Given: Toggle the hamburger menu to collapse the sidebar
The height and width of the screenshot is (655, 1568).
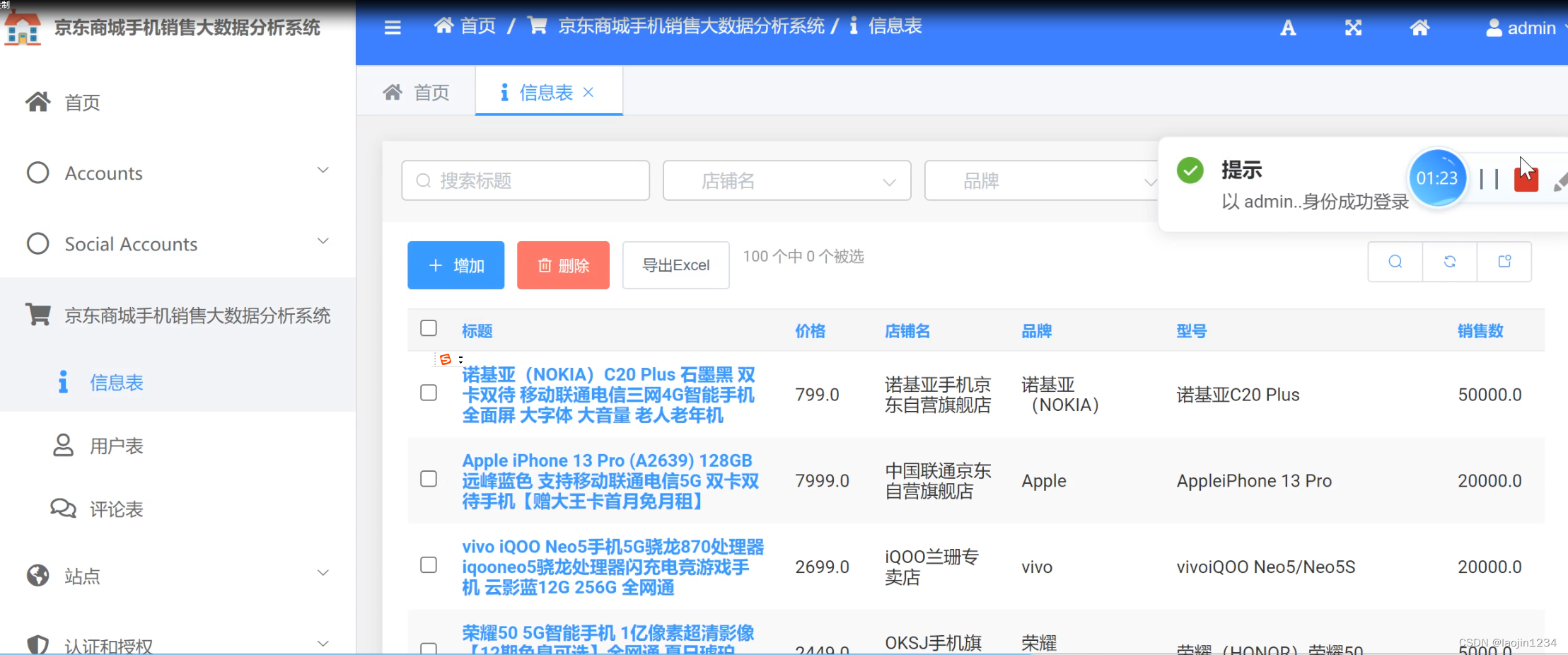Looking at the screenshot, I should [393, 28].
